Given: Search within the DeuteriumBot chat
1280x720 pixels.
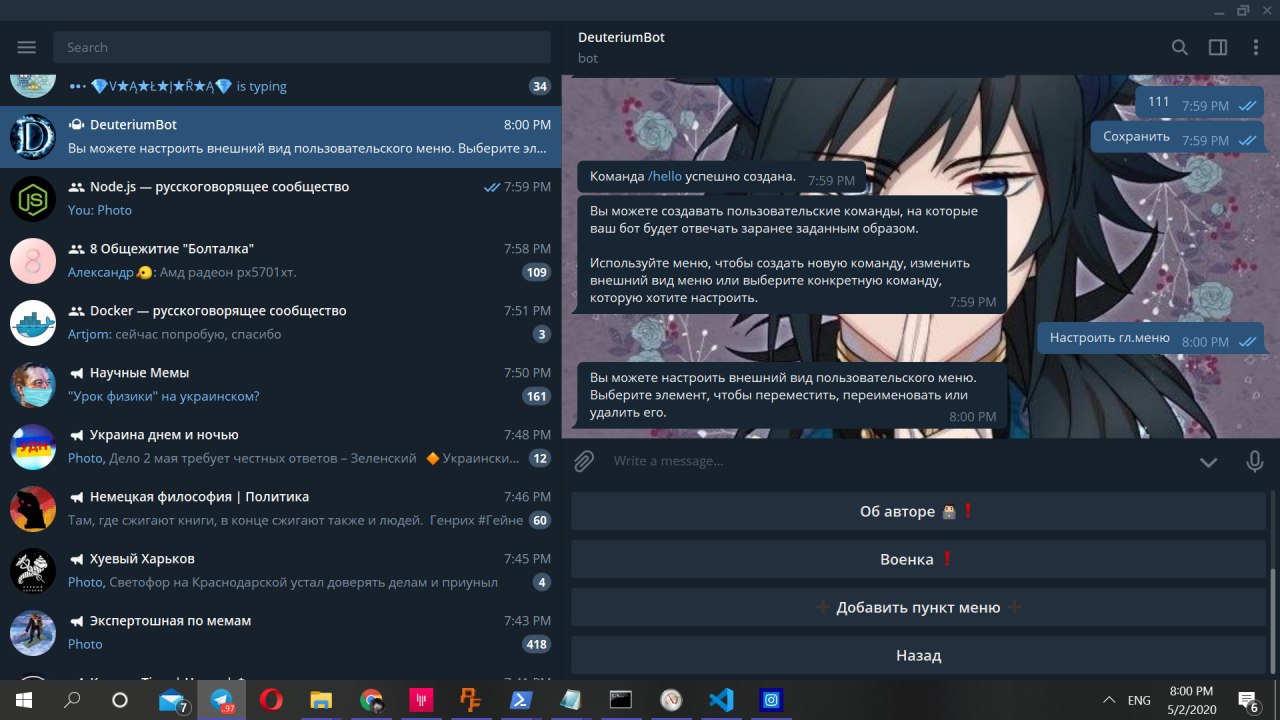Looking at the screenshot, I should (1180, 47).
